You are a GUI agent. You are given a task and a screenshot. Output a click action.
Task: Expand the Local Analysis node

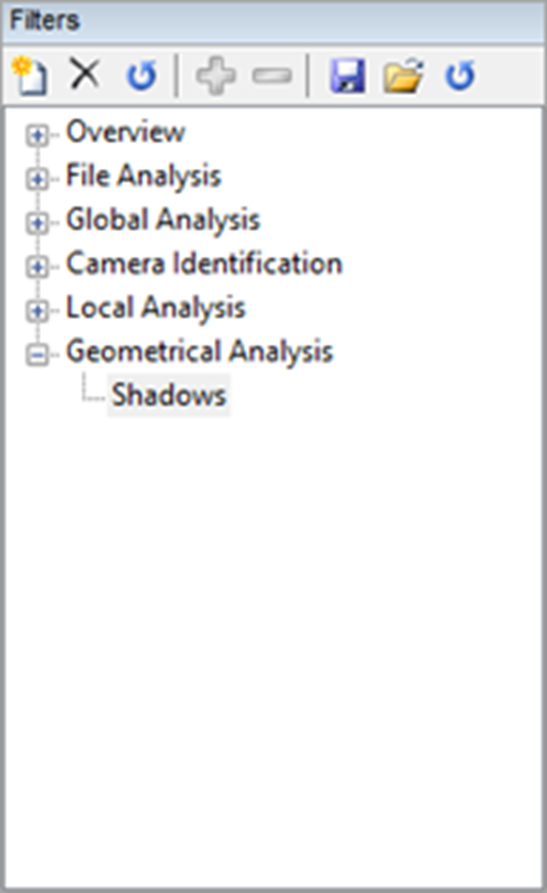pos(38,310)
